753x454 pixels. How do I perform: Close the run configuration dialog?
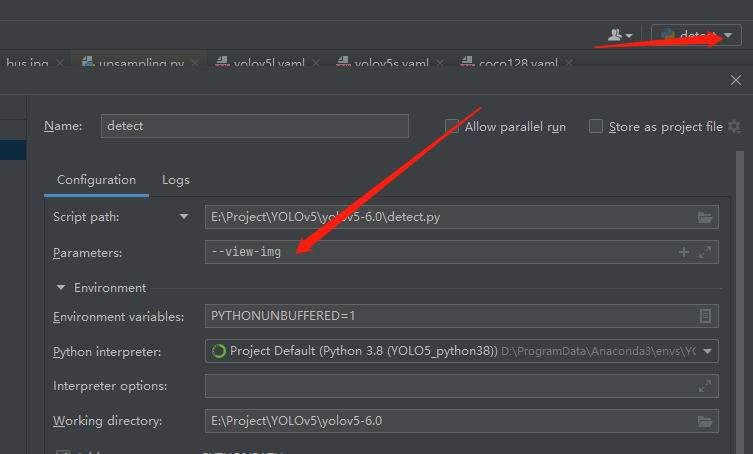click(x=736, y=80)
